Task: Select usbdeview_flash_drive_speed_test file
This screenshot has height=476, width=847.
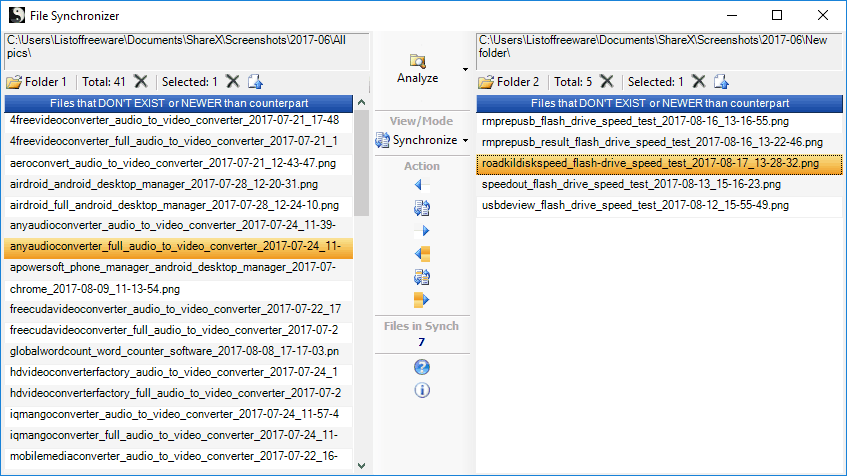Action: (x=660, y=206)
